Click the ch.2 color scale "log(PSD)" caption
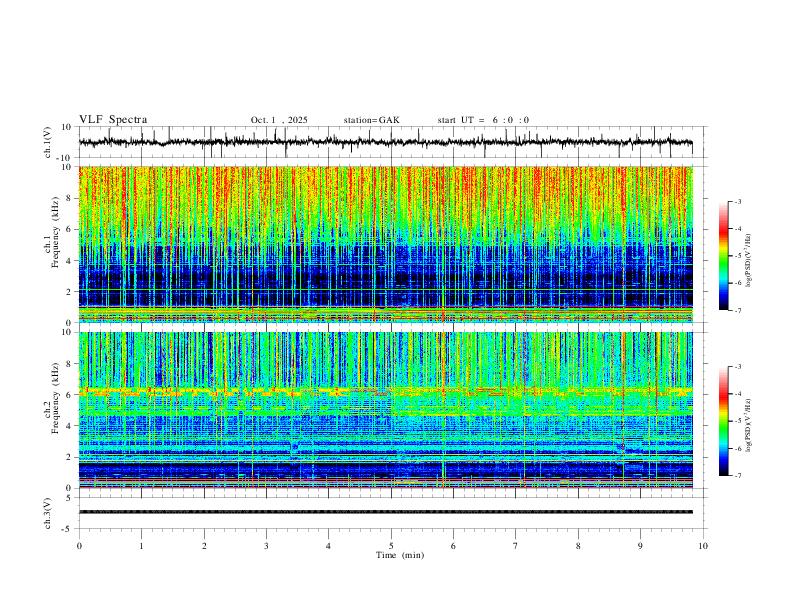 748,425
